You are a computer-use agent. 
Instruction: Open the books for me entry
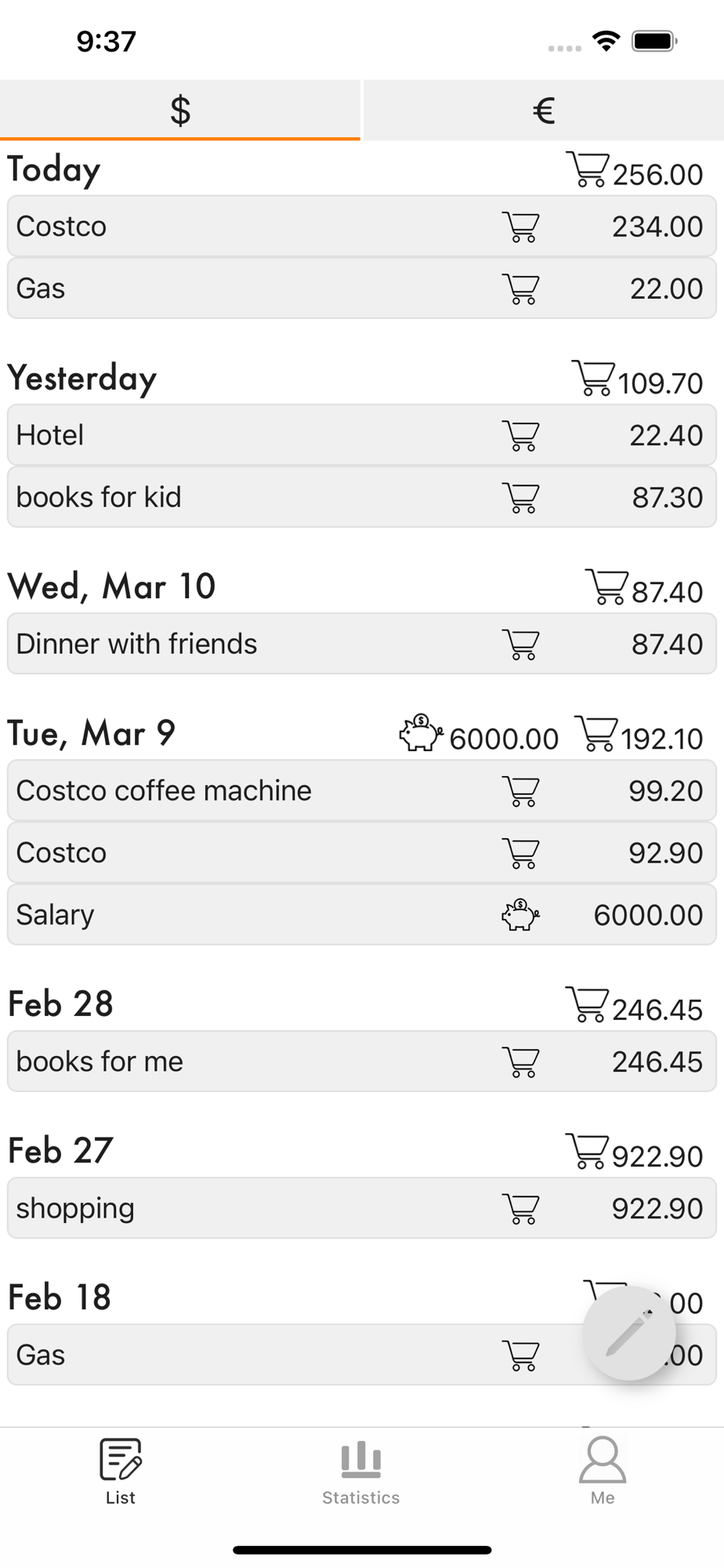click(x=362, y=1062)
